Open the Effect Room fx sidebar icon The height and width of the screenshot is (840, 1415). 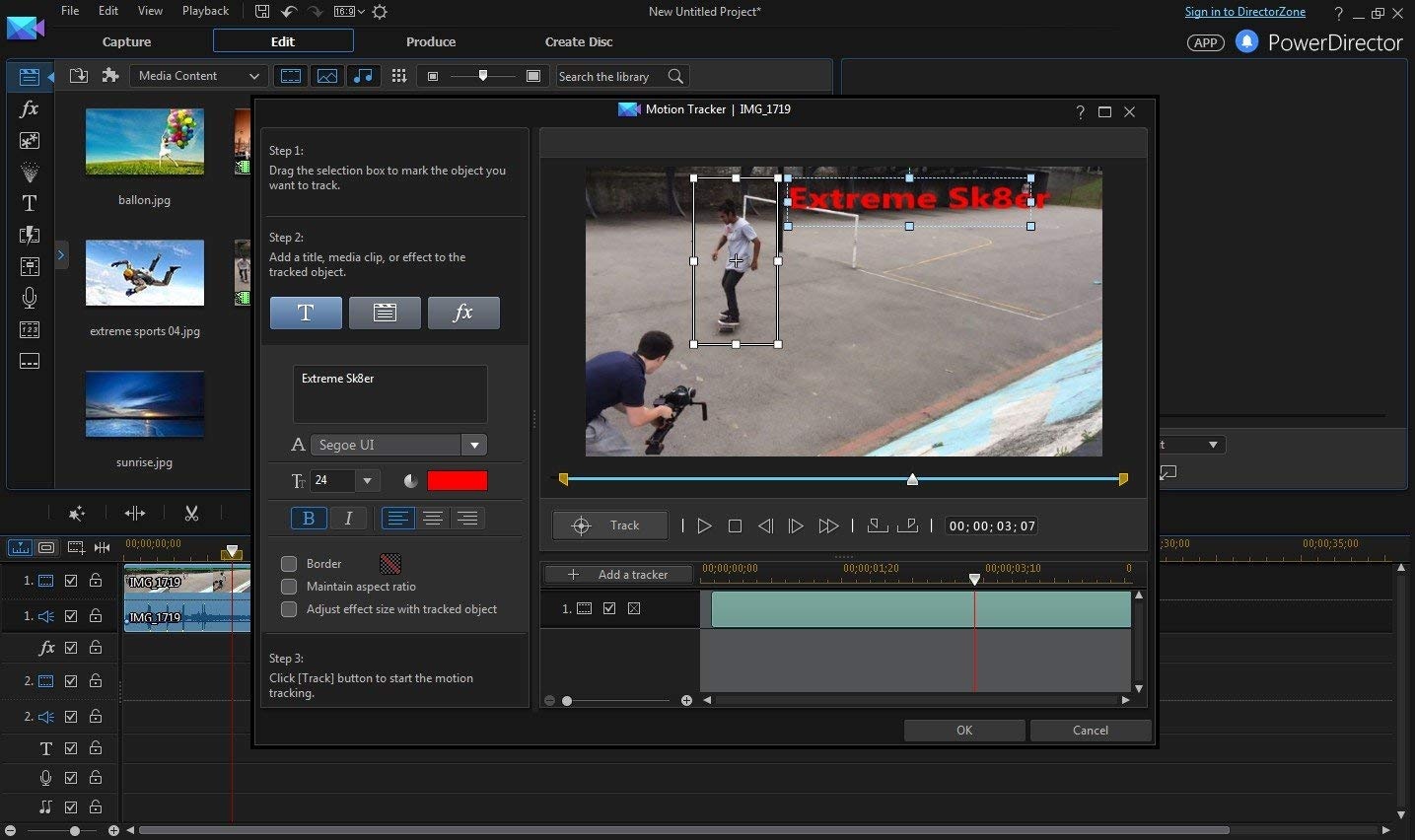click(x=30, y=109)
